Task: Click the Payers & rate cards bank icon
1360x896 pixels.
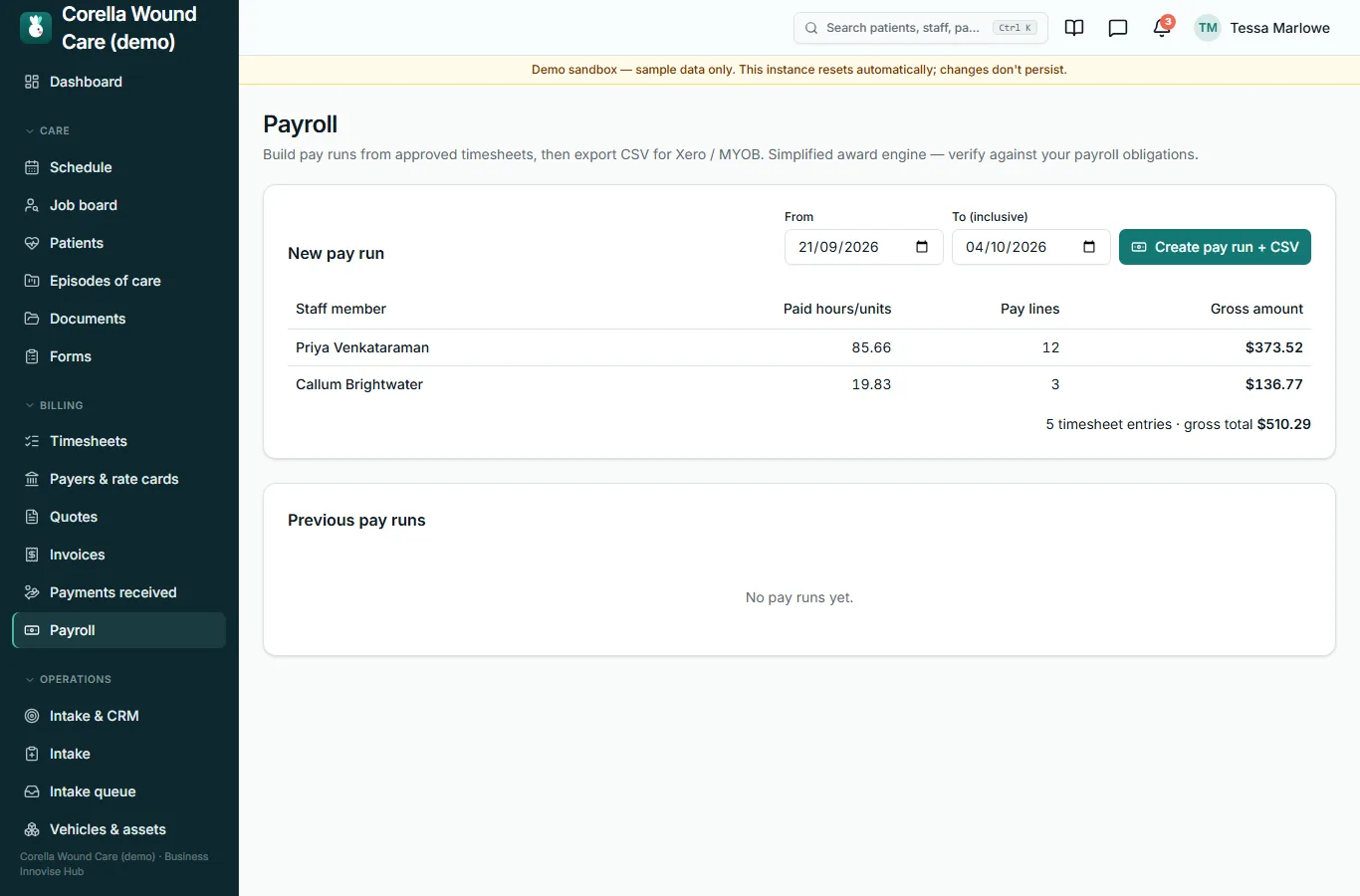Action: click(32, 479)
